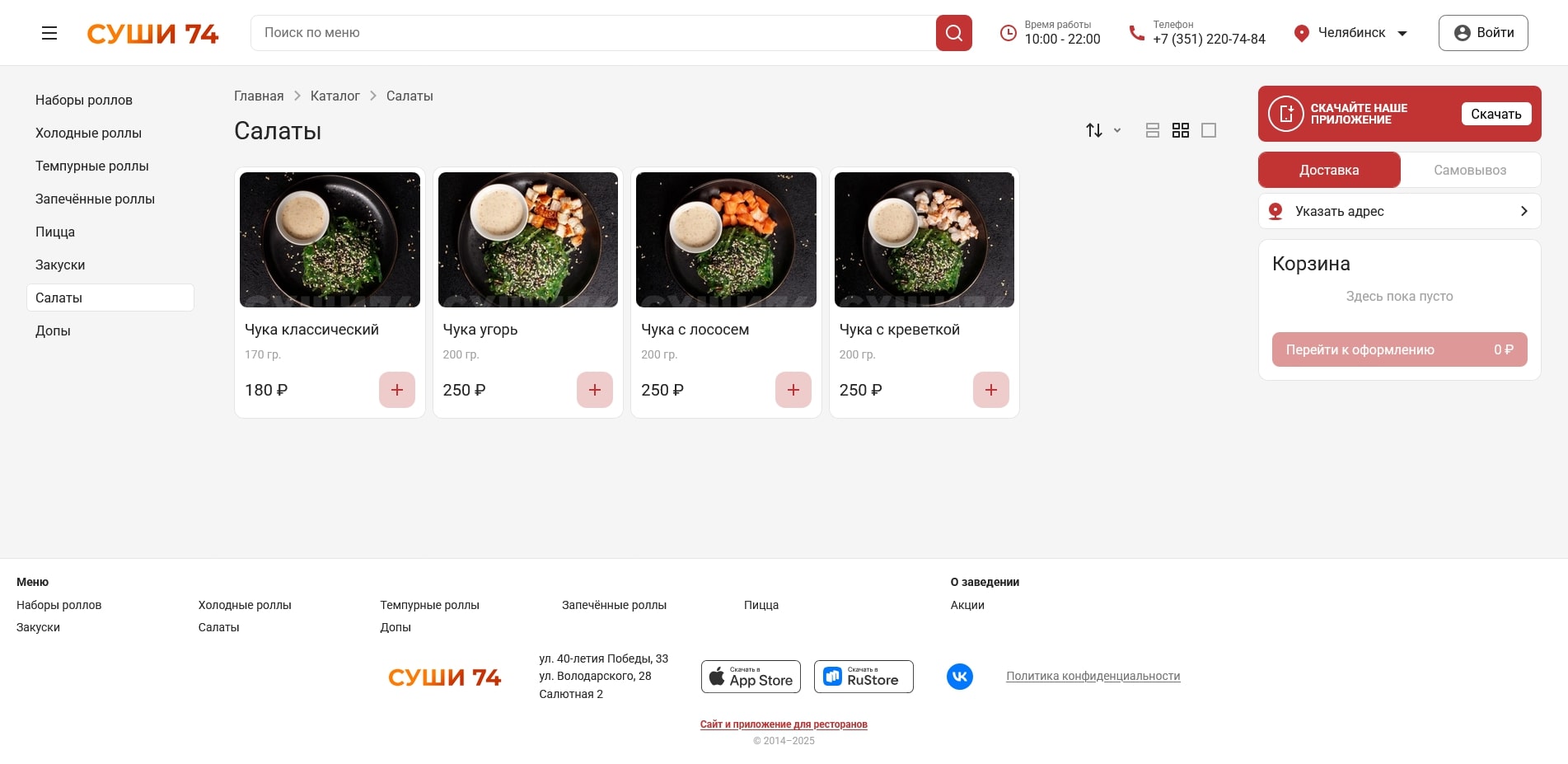The image size is (1568, 764).
Task: Open the VK social network icon
Action: click(959, 677)
